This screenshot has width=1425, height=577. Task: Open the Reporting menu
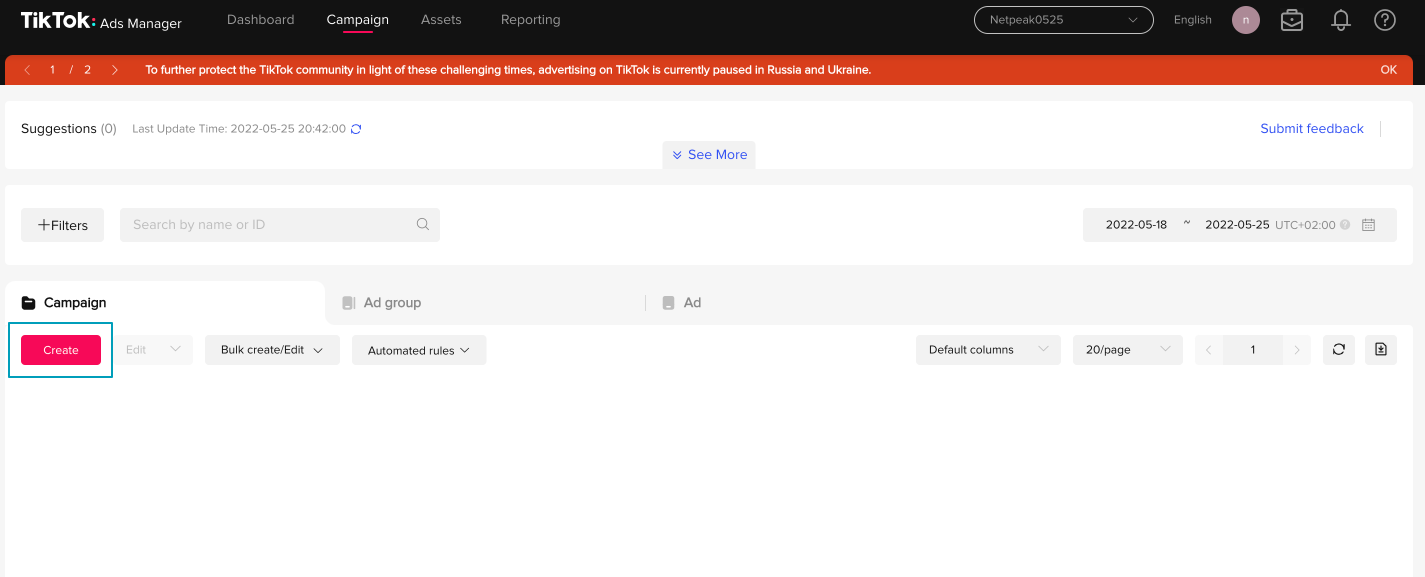pyautogui.click(x=531, y=20)
